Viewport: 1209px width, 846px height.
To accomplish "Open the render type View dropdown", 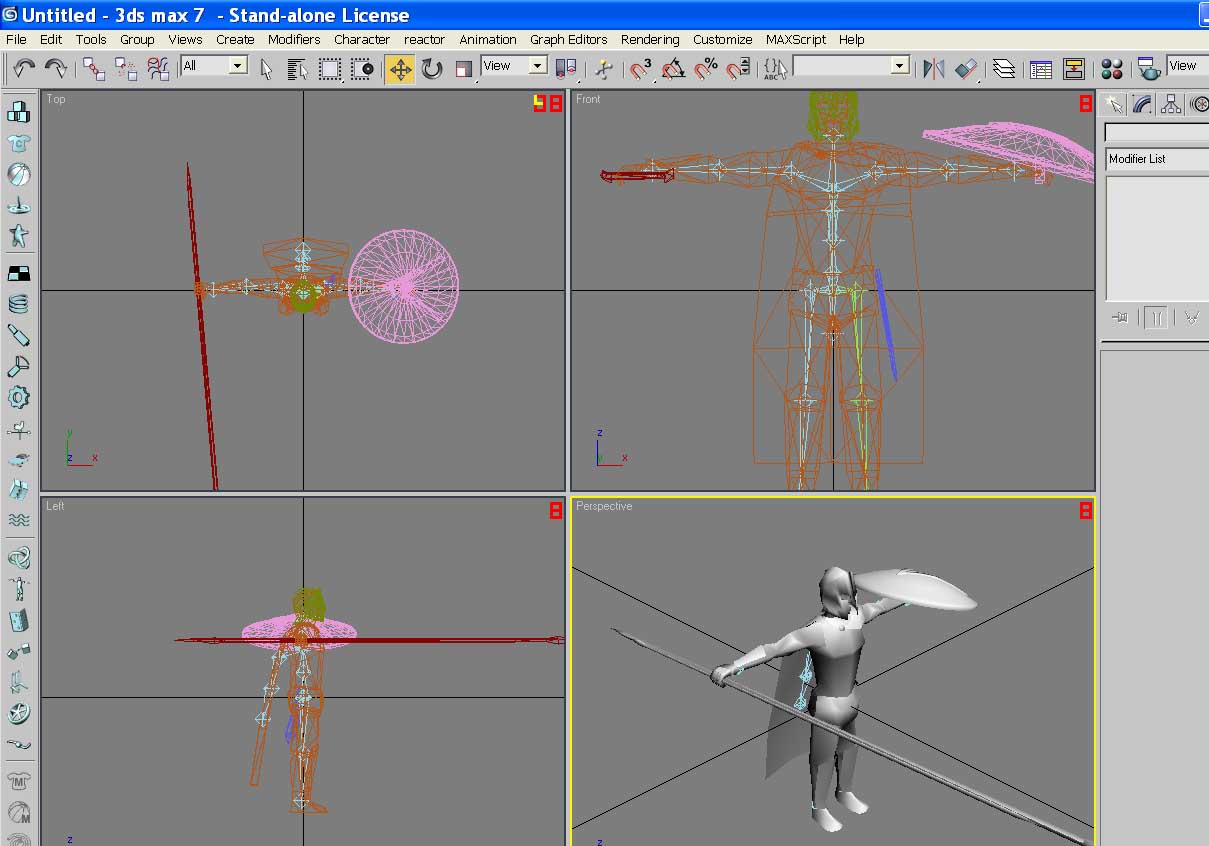I will click(1188, 66).
